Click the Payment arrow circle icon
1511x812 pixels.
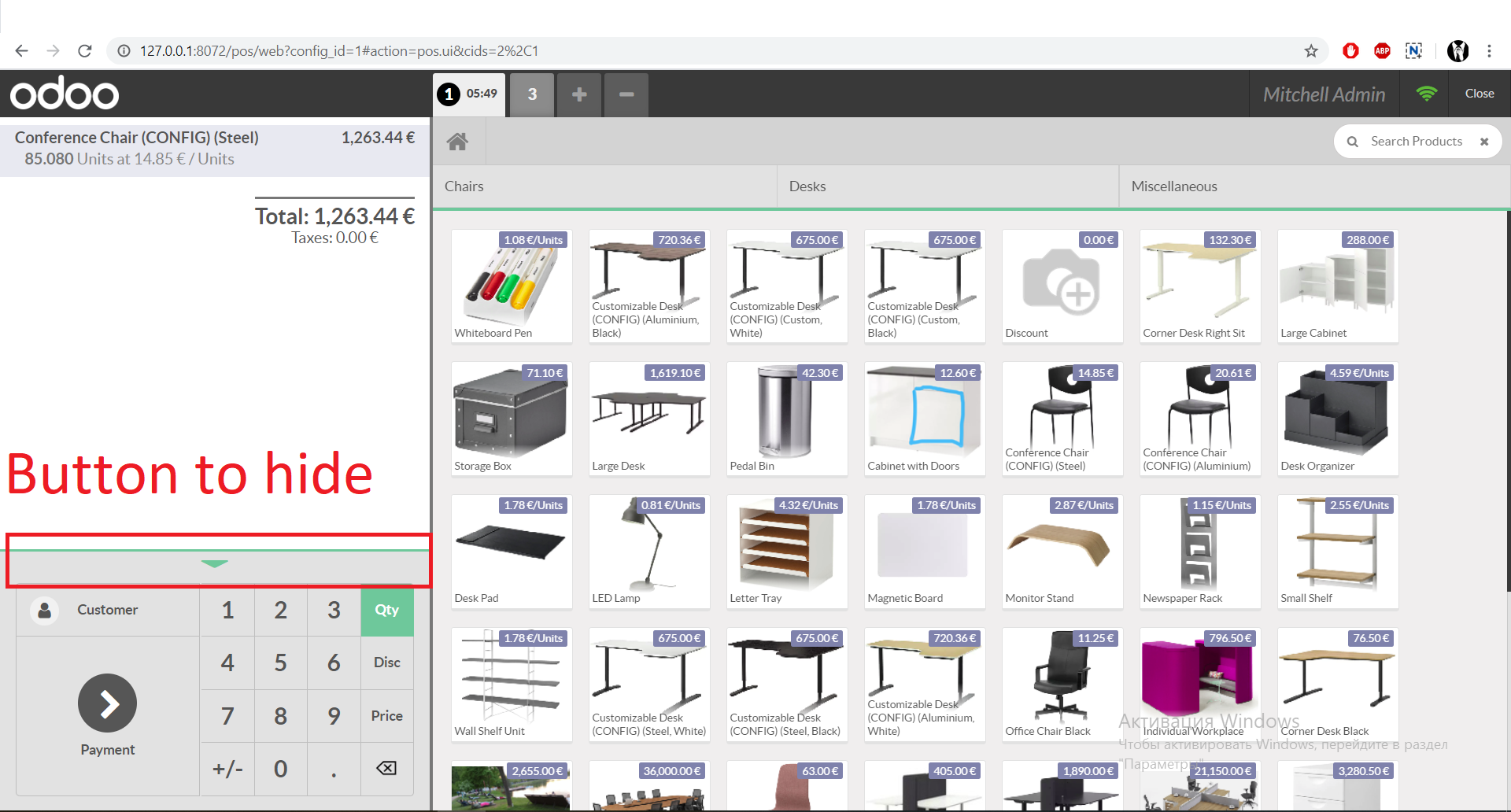107,703
